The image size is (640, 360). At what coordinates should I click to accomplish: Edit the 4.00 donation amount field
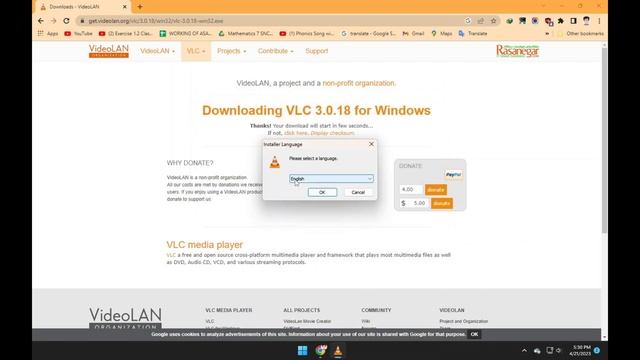coord(411,189)
